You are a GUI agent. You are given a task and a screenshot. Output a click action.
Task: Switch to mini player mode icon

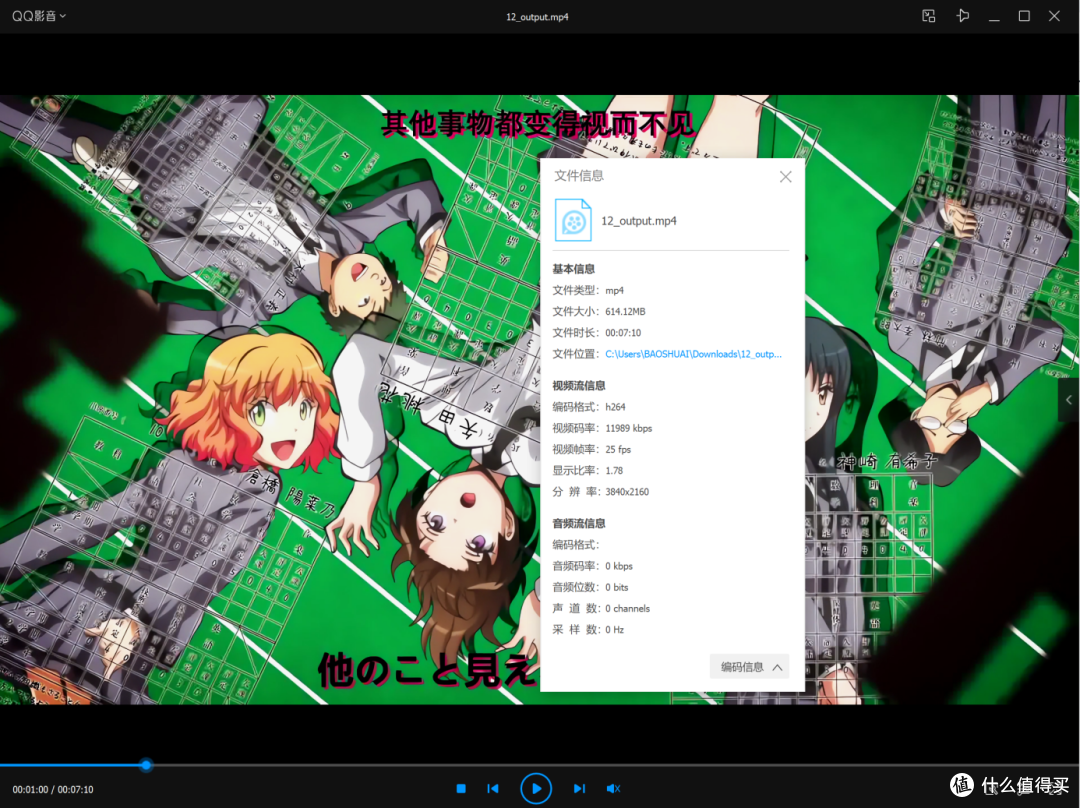click(x=928, y=16)
